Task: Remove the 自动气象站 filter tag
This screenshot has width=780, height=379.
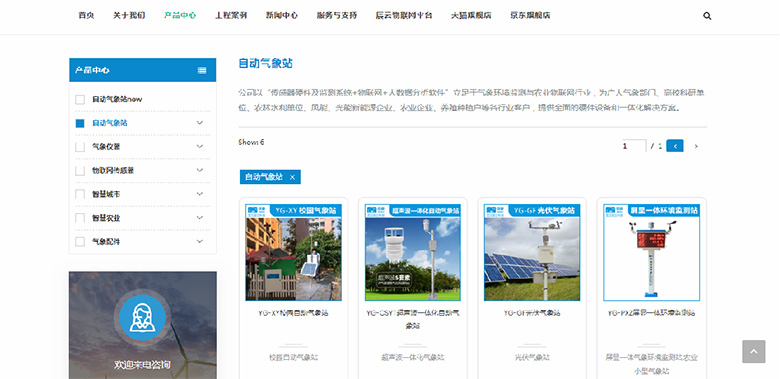Action: [x=292, y=177]
